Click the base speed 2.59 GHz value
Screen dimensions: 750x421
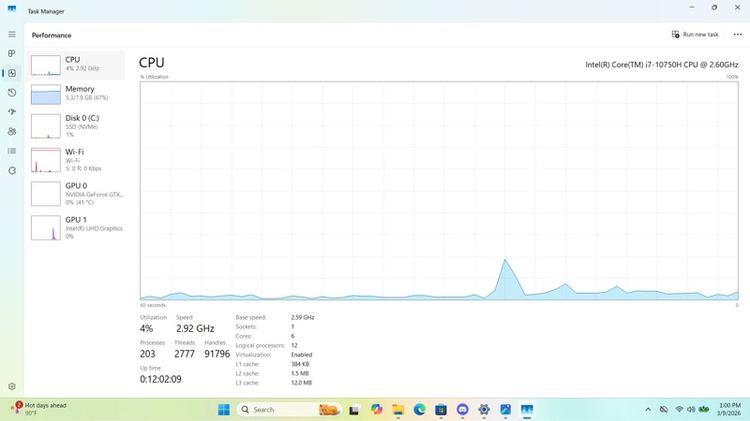[x=303, y=317]
